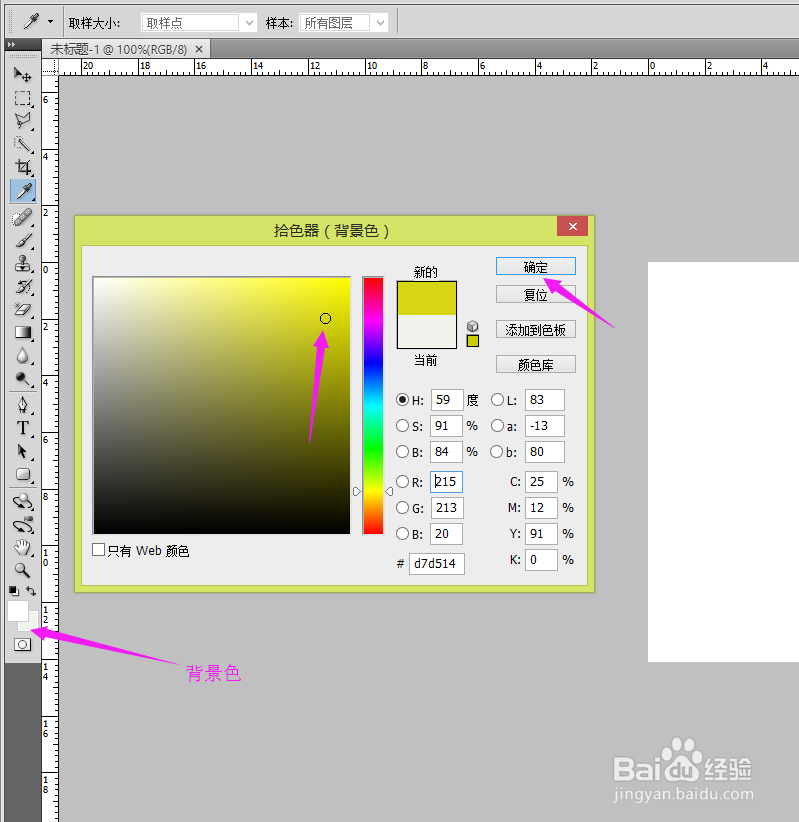The image size is (799, 822).
Task: Click the foreground color swatch in toolbox
Action: (17, 611)
